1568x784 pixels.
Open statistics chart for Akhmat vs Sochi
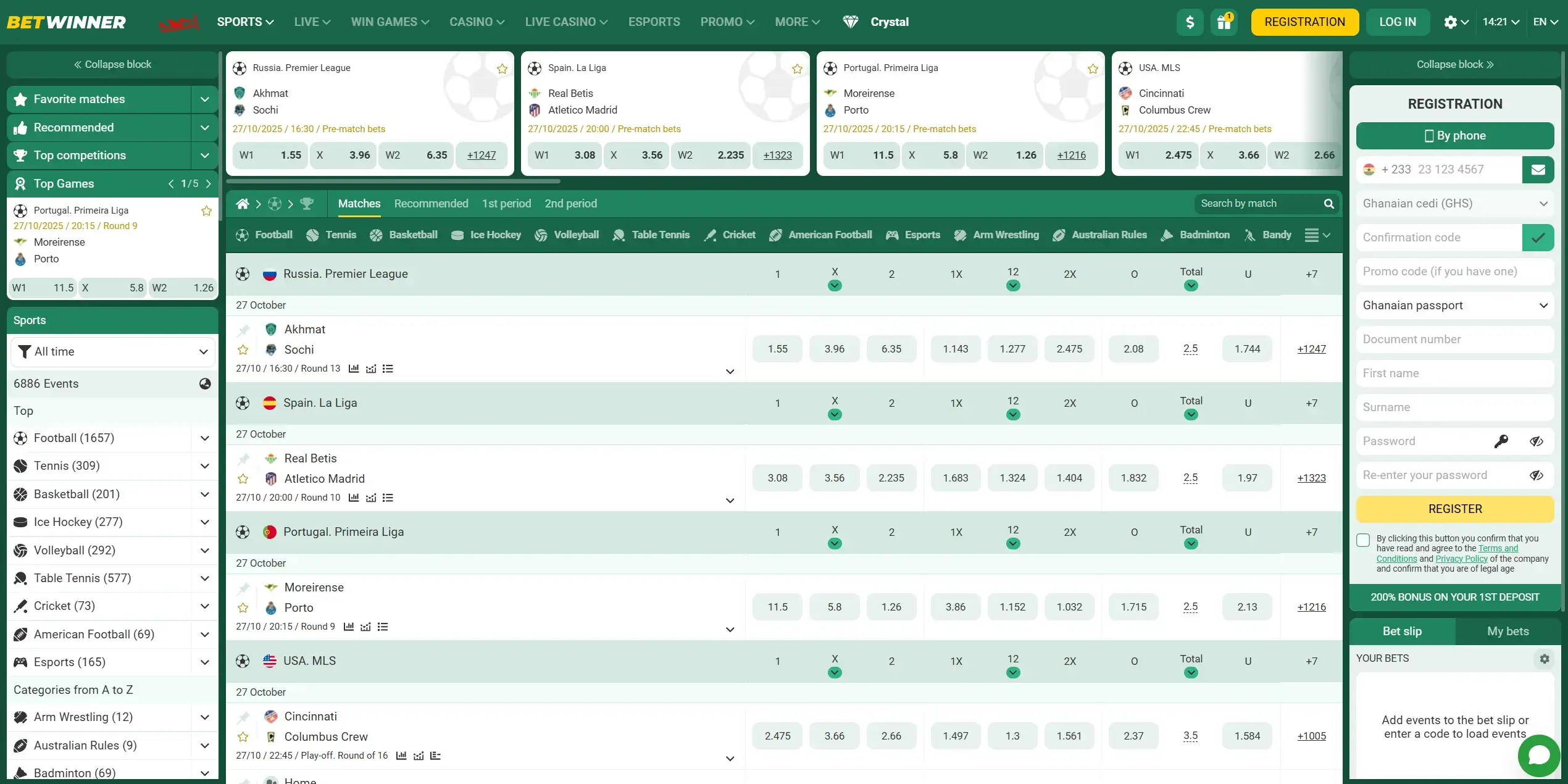coord(354,369)
